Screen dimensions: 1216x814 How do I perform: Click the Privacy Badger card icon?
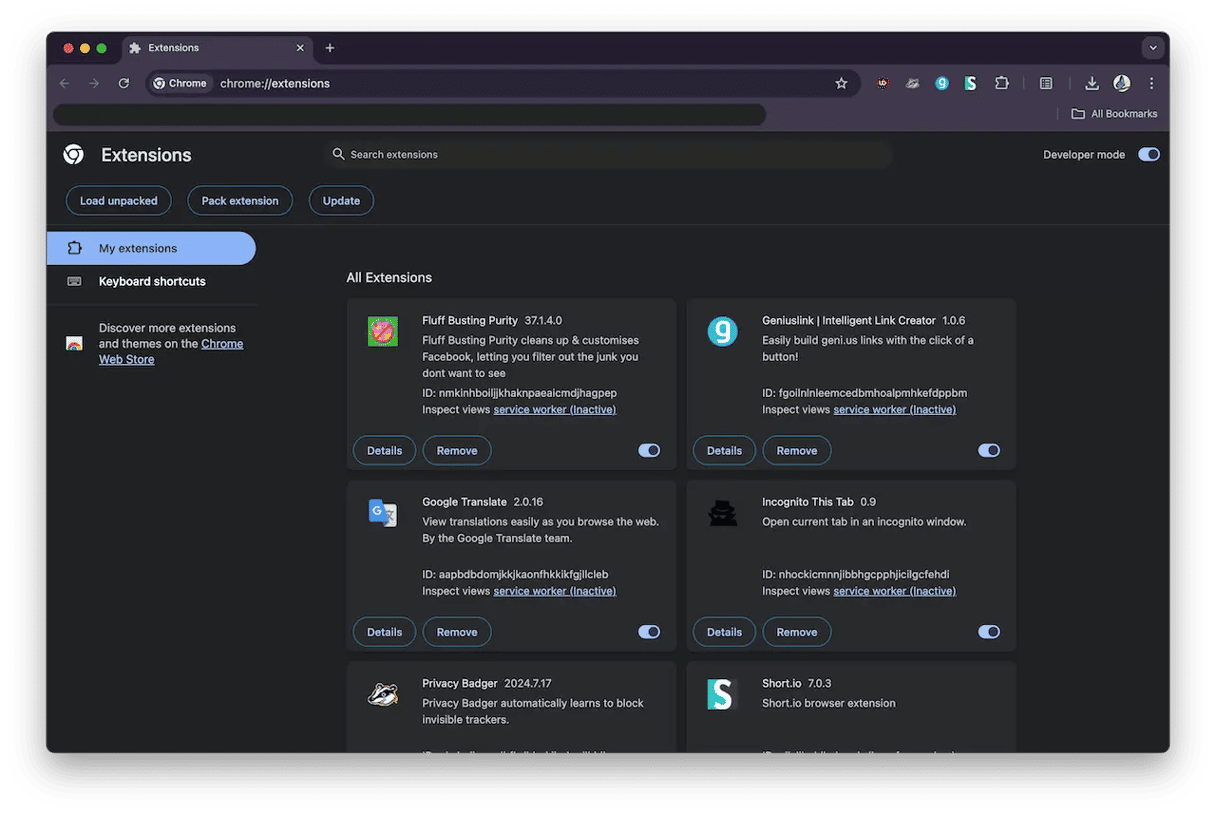coord(382,694)
